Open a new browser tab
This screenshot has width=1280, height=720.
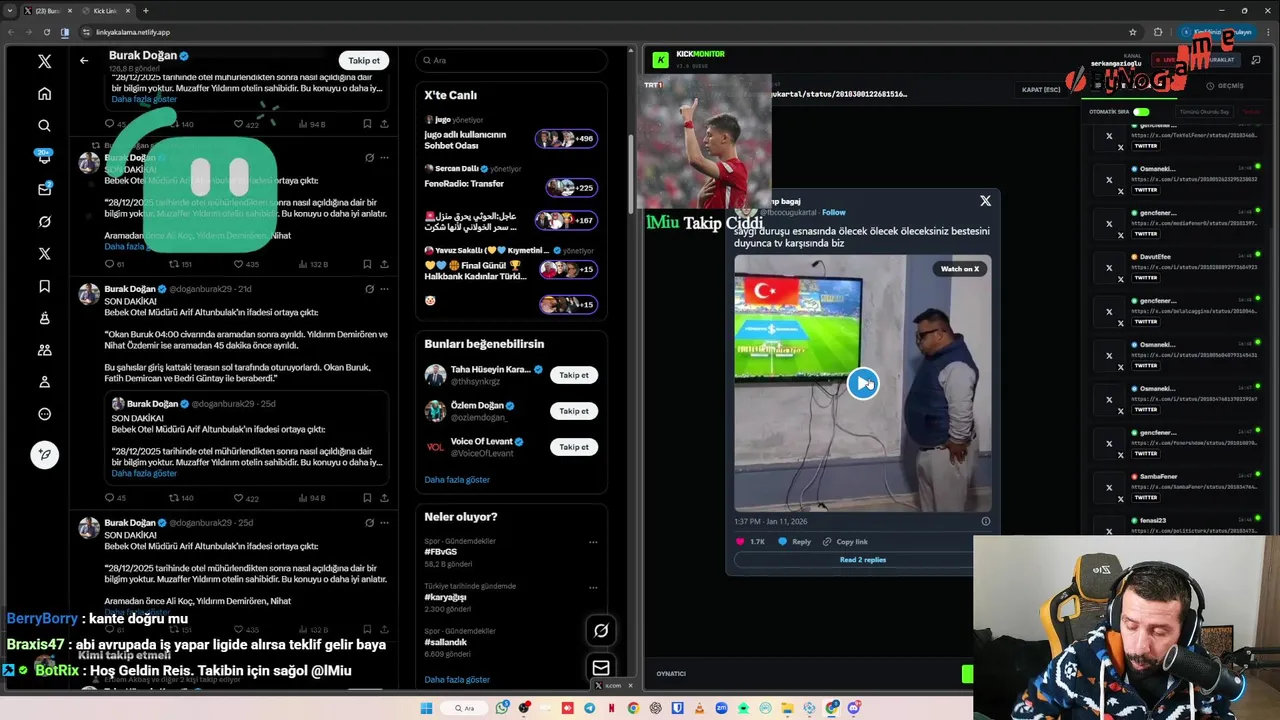tap(145, 11)
